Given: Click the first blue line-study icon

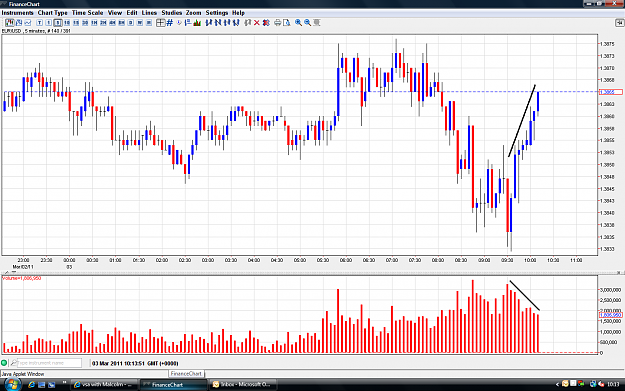Looking at the screenshot, I should pos(208,23).
